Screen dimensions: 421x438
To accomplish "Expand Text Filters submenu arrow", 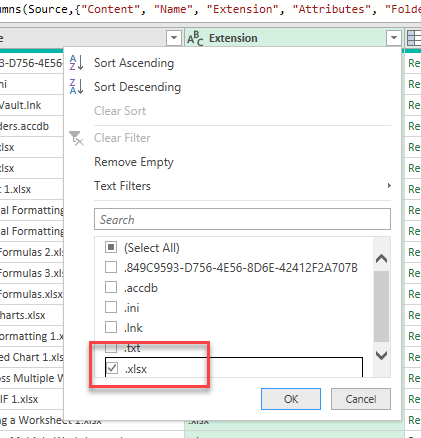I will 389,186.
